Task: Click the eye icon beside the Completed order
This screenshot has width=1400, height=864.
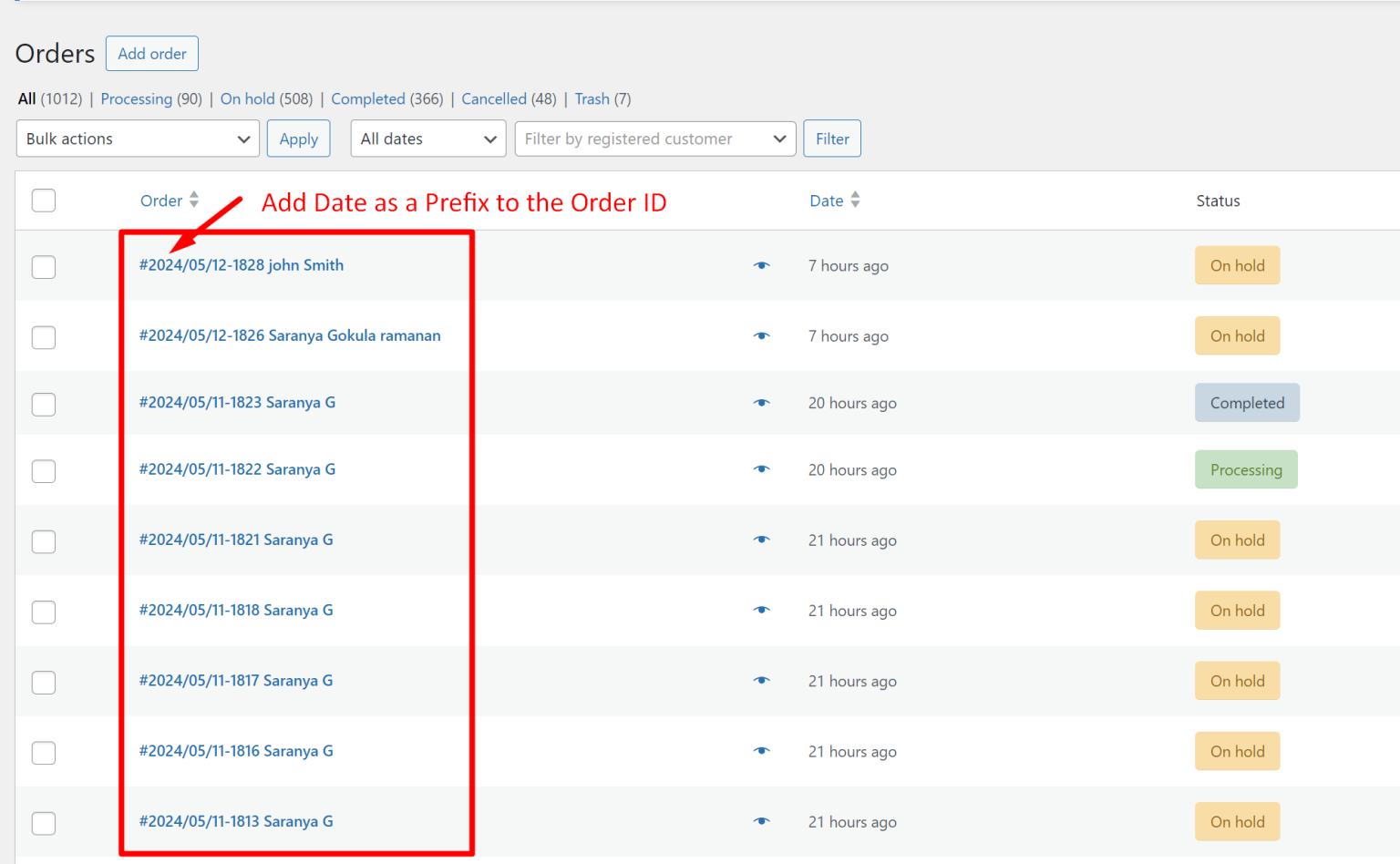Action: coord(762,402)
